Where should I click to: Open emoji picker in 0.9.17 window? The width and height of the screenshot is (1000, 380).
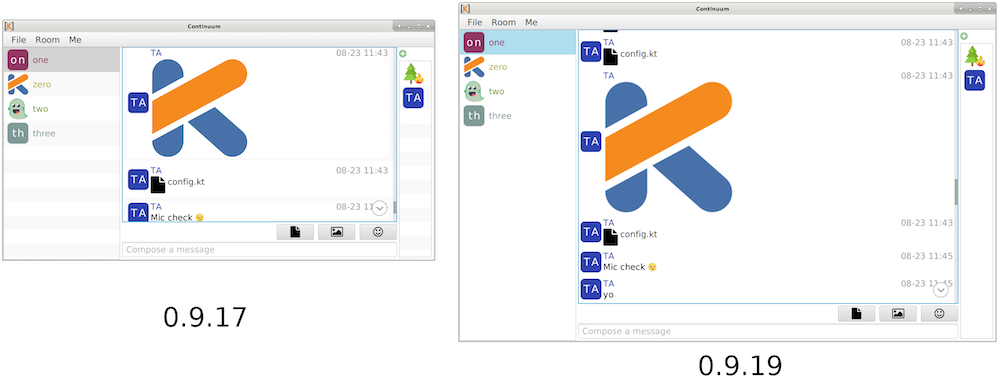point(378,232)
